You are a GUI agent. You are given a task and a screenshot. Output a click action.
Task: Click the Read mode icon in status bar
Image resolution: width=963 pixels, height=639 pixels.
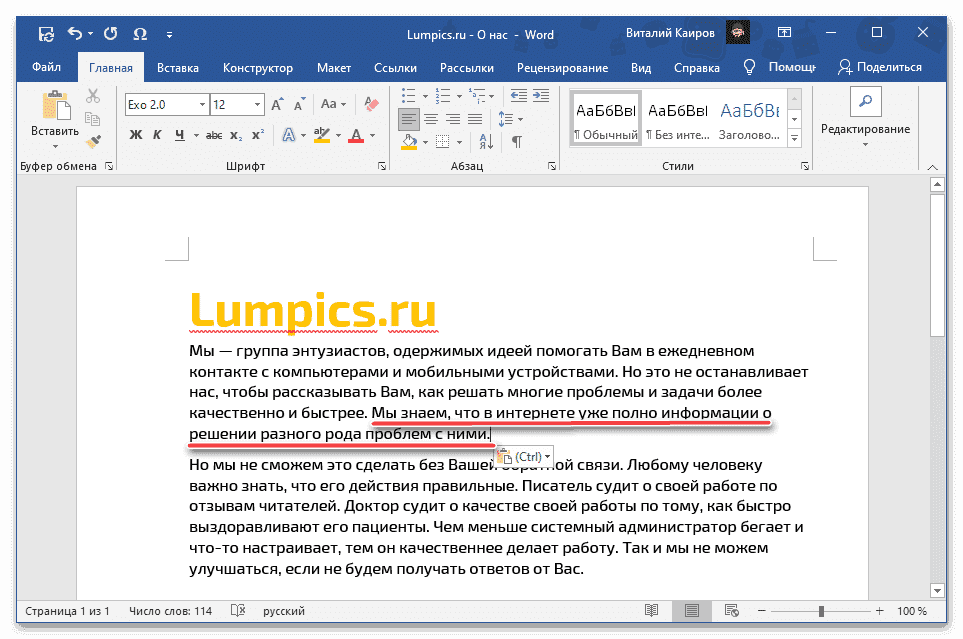(x=652, y=610)
